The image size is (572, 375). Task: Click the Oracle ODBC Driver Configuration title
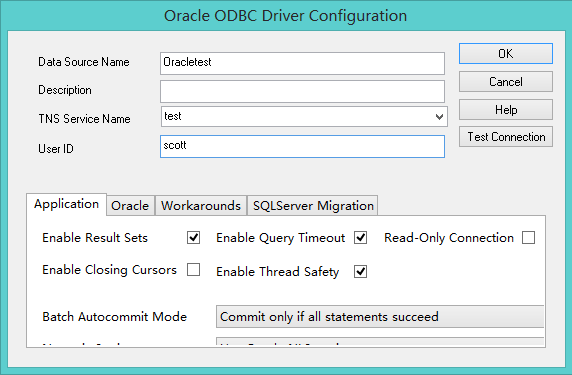(x=285, y=16)
